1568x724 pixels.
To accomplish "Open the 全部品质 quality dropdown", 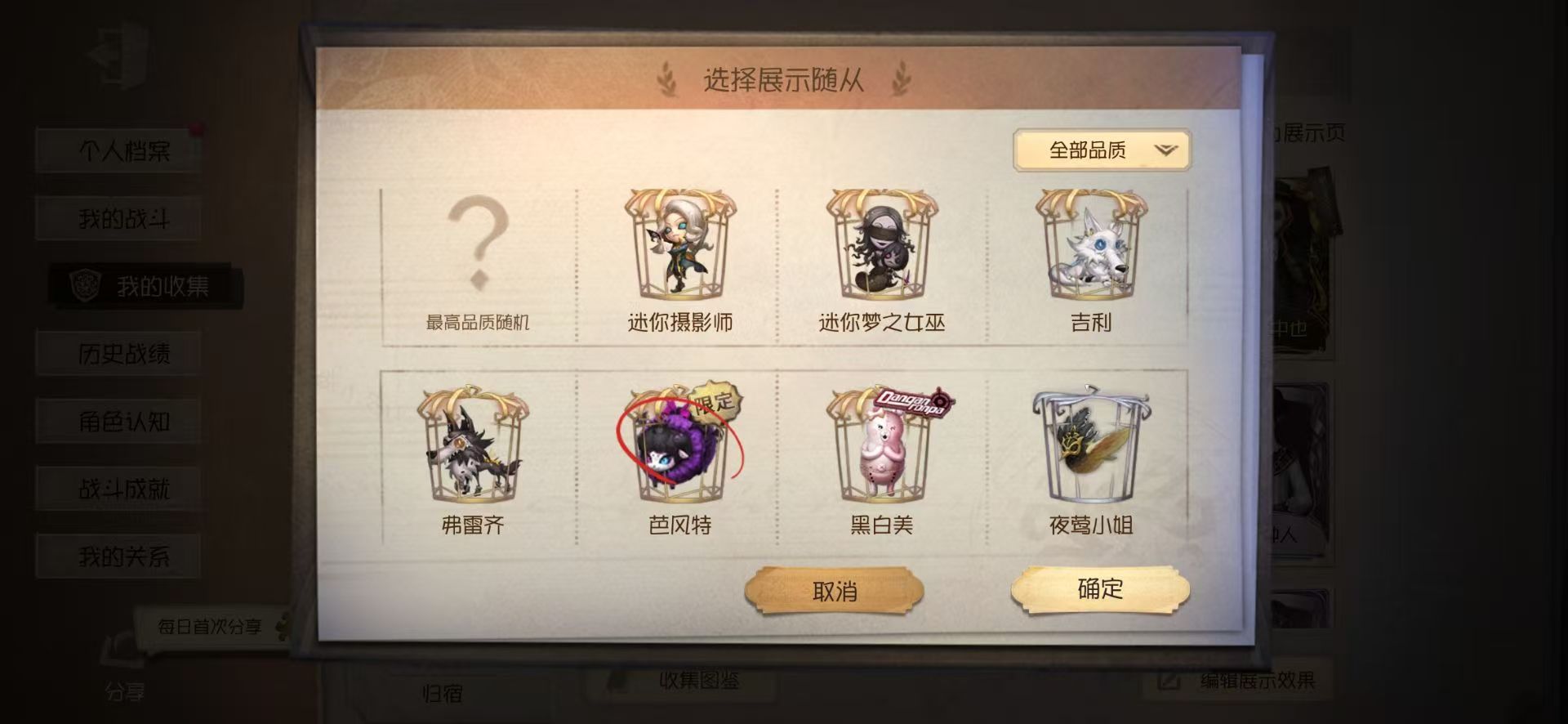I will [1102, 150].
